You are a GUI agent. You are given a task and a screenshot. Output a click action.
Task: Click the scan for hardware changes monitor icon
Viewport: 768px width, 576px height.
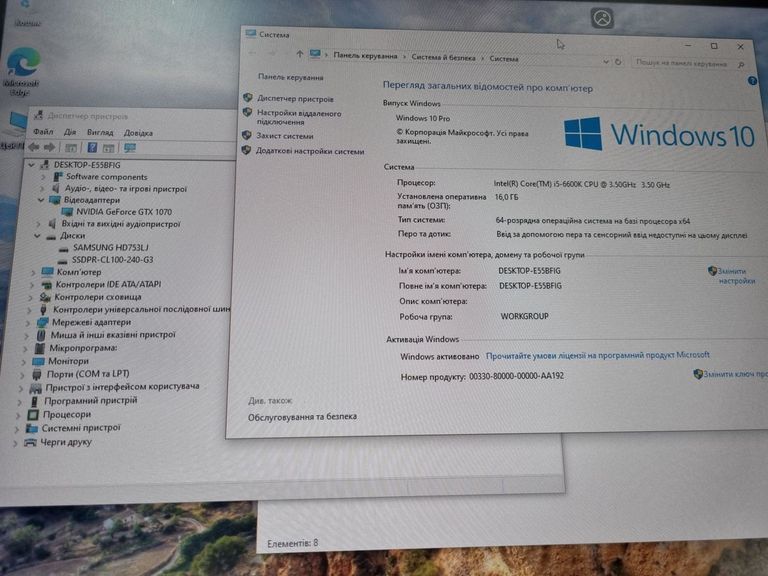[130, 147]
